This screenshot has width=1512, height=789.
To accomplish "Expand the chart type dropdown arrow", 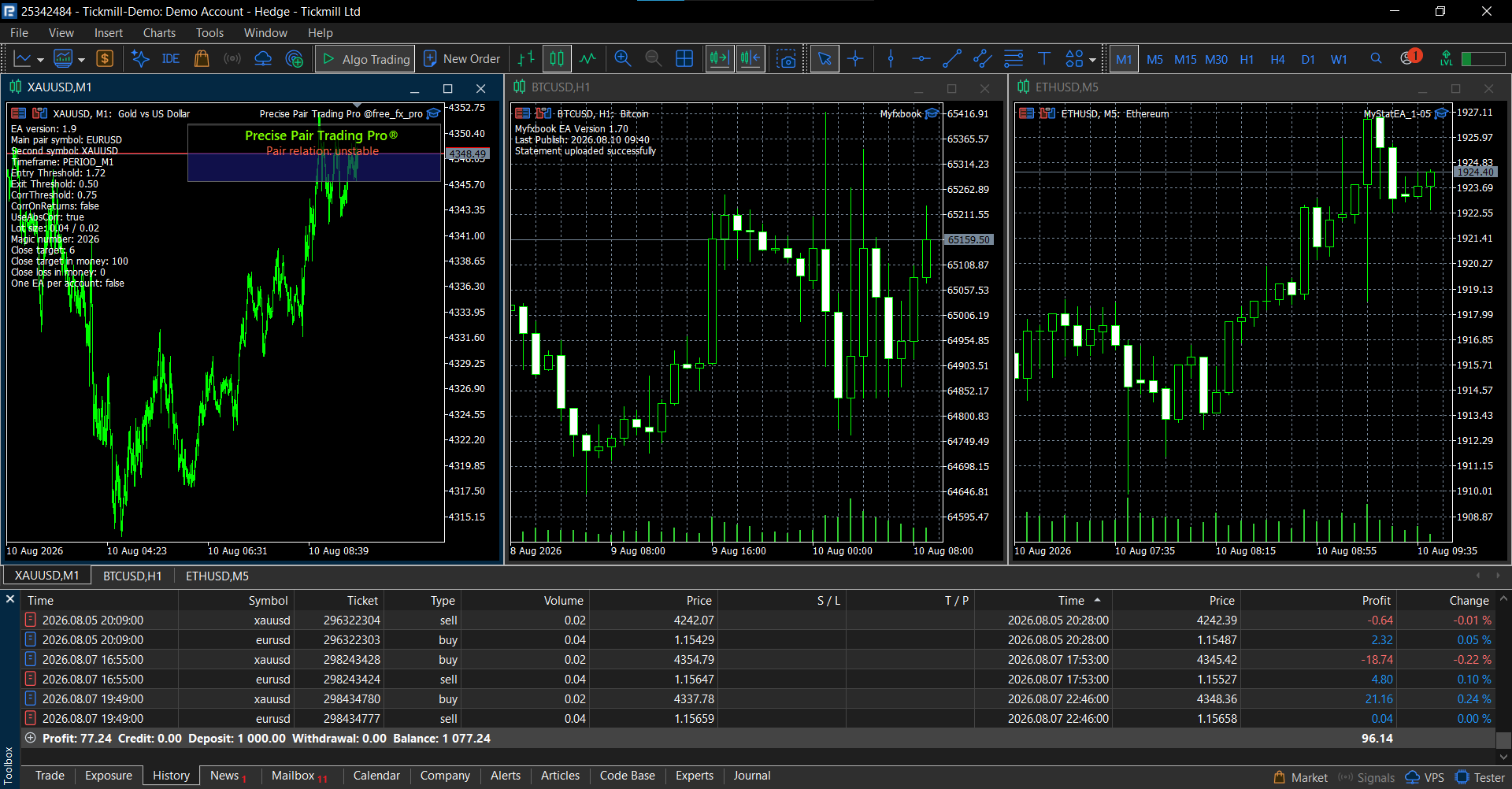I will coord(40,60).
